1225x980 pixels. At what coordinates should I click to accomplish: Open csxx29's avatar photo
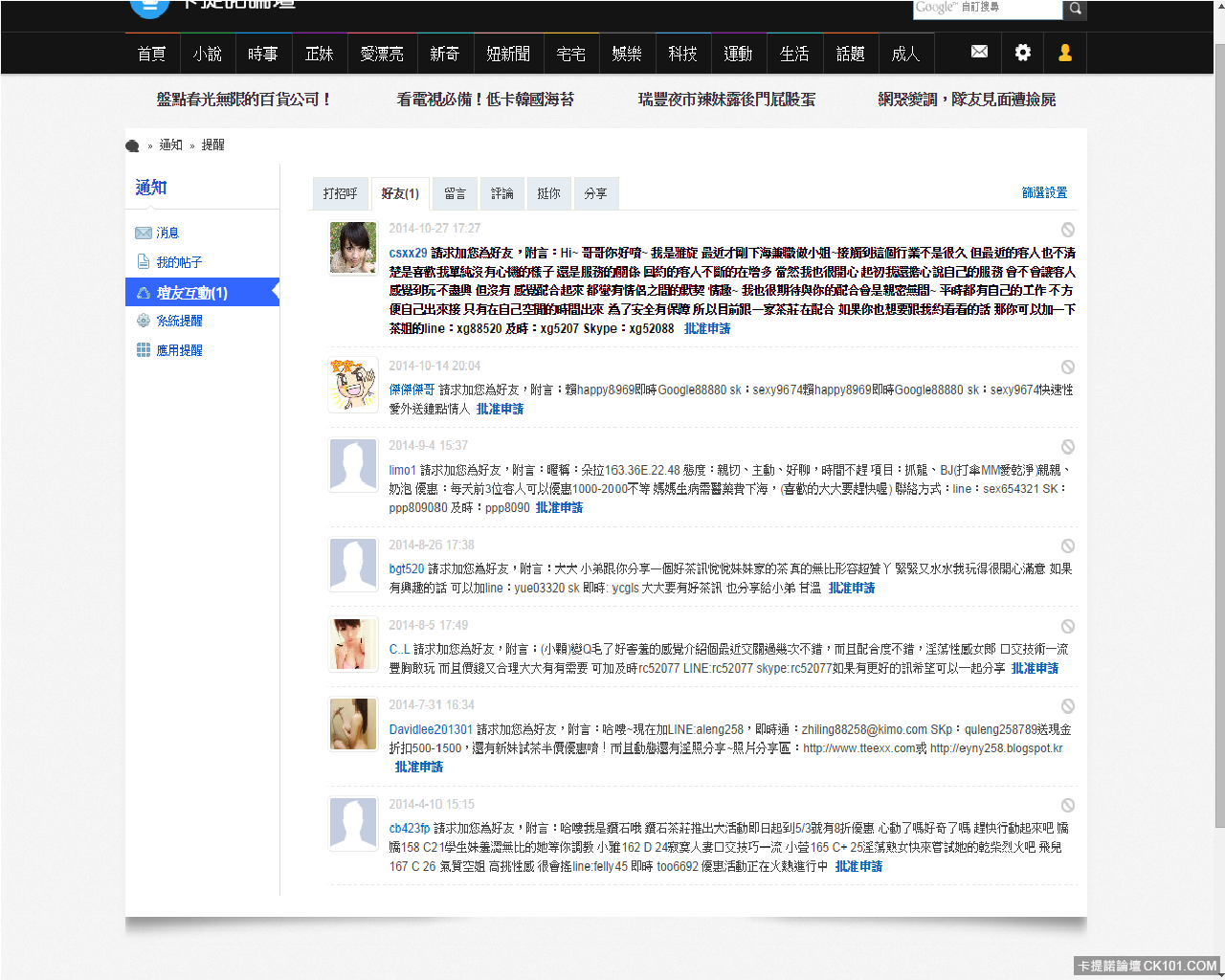point(353,248)
